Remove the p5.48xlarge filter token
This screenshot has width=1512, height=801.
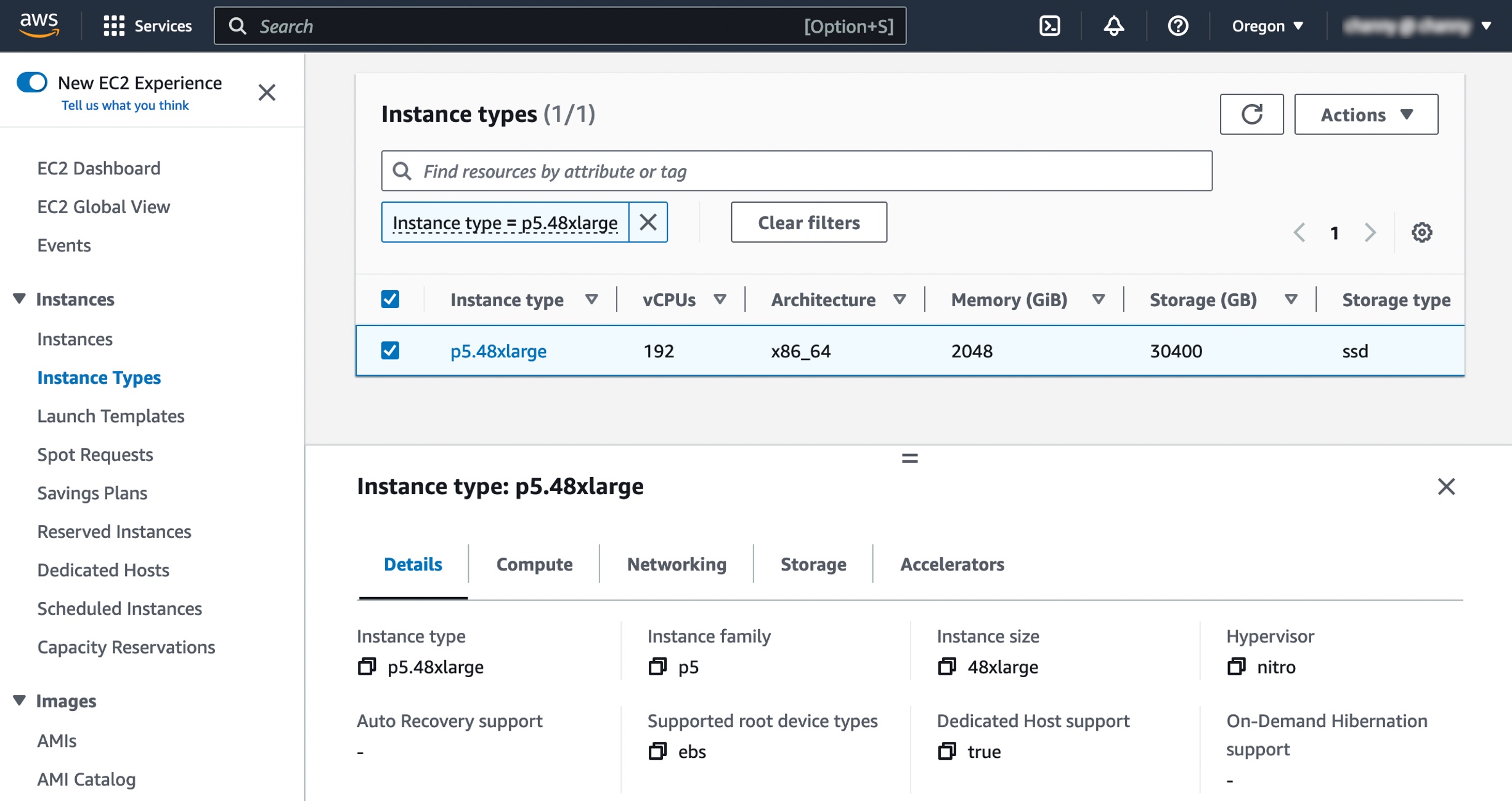[x=648, y=222]
